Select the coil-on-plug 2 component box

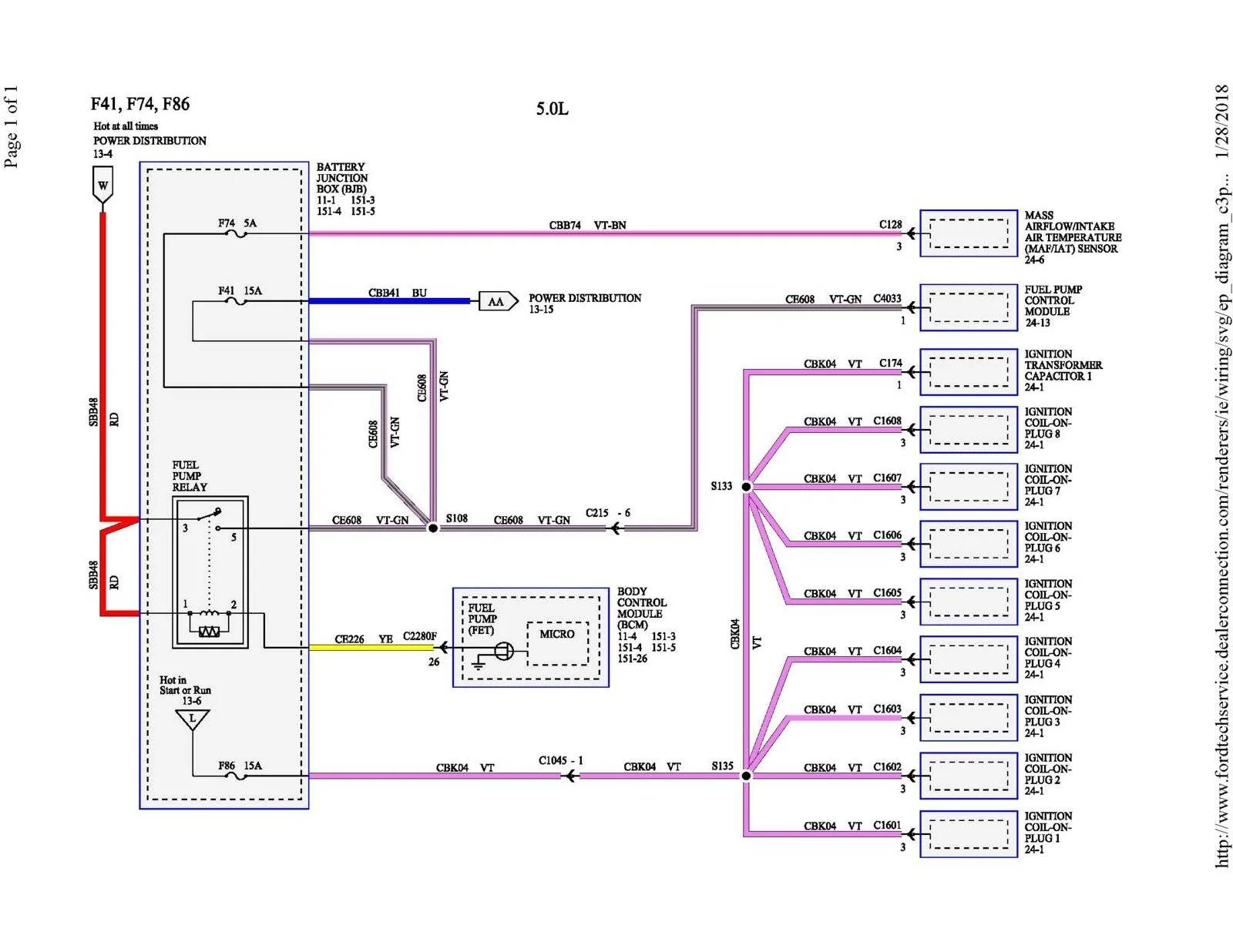coord(969,776)
